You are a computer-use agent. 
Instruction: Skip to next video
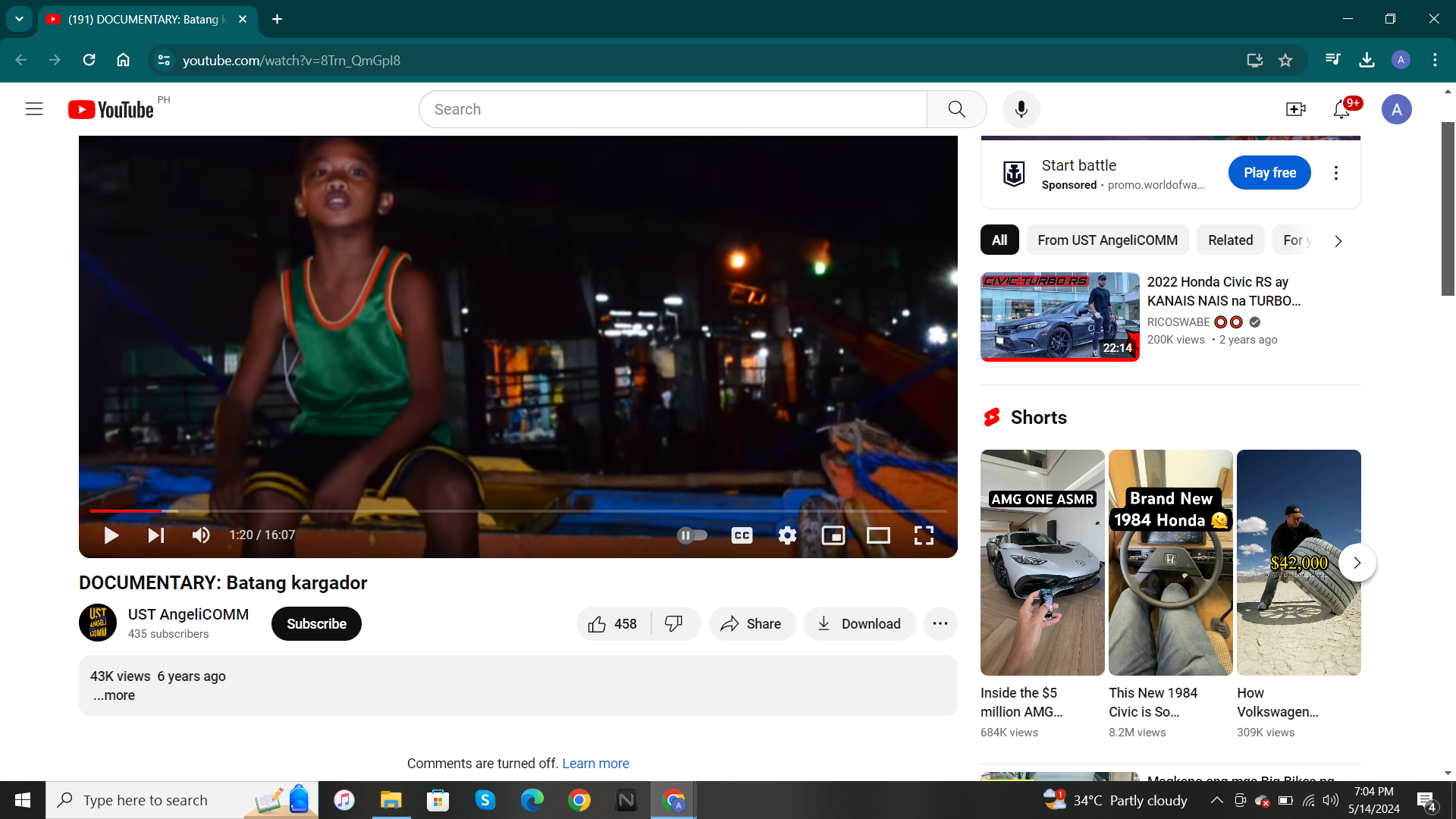point(155,535)
